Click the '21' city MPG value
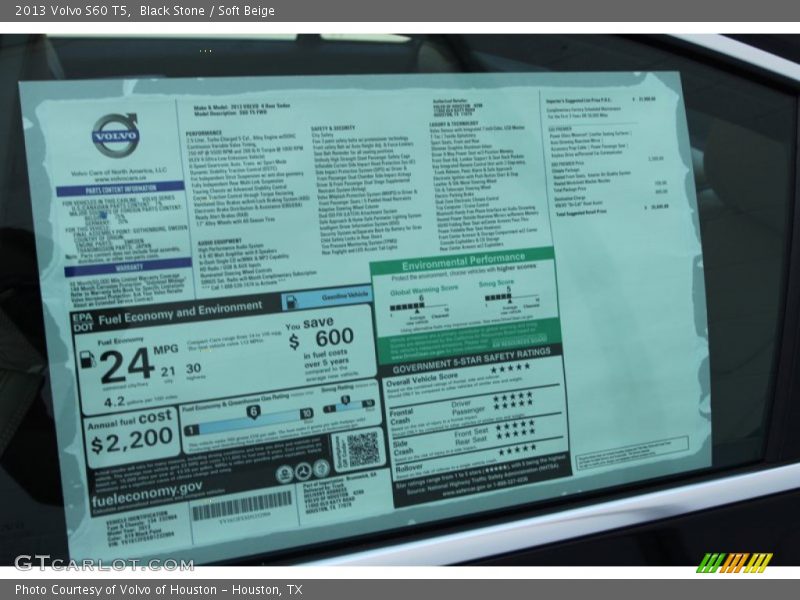This screenshot has height=600, width=800. [168, 371]
